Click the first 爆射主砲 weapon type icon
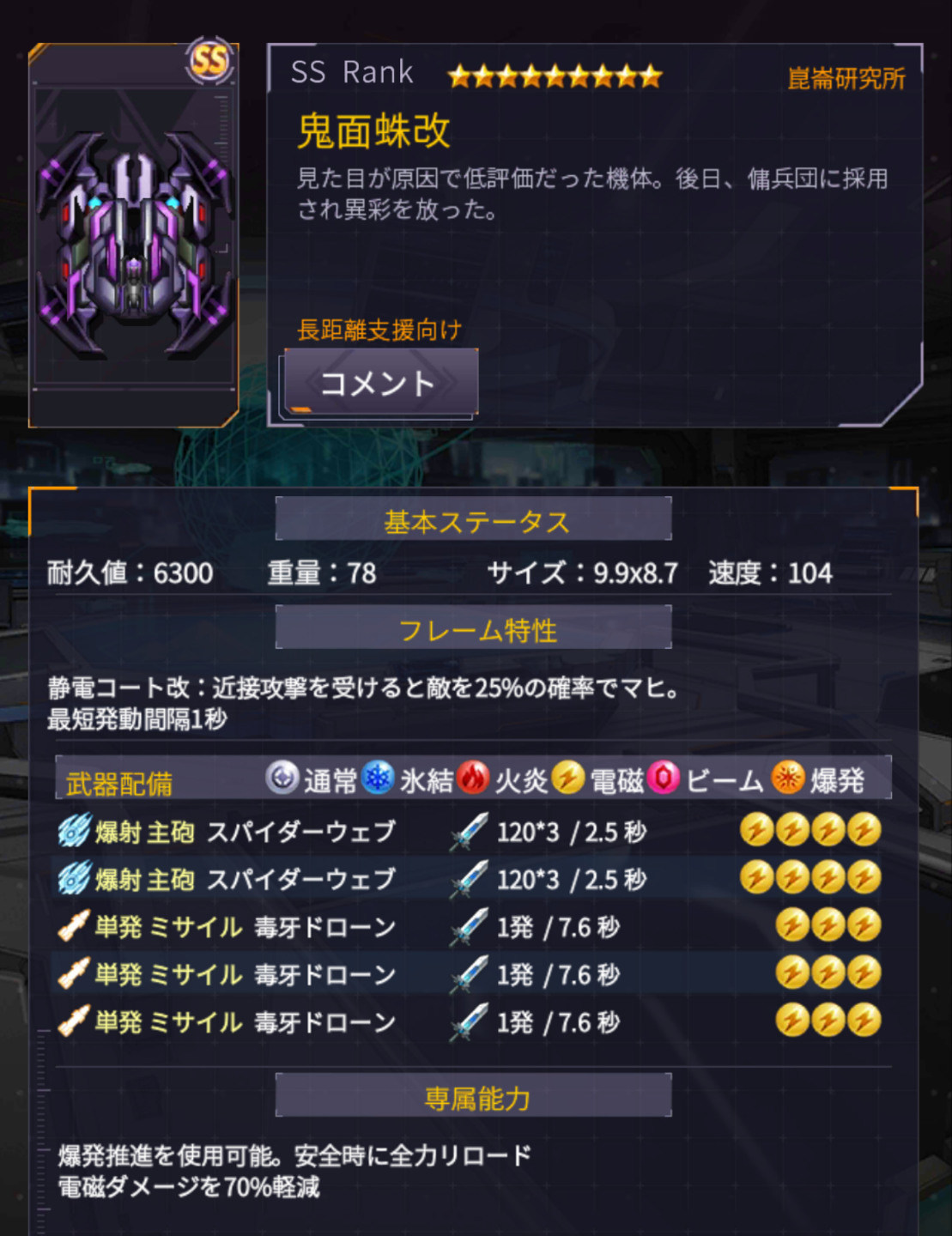 tap(74, 831)
